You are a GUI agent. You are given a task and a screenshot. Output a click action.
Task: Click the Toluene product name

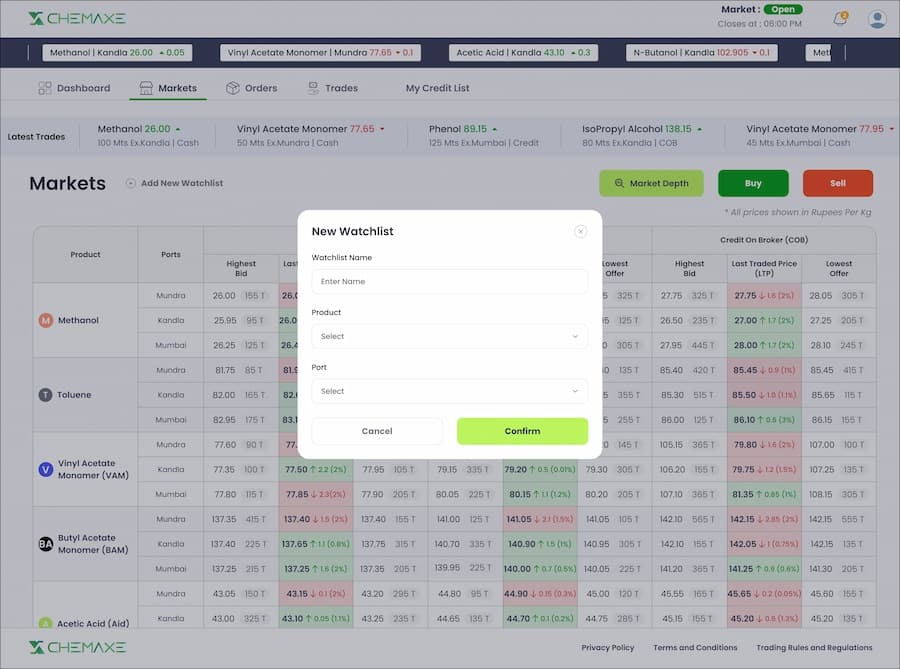coord(74,395)
